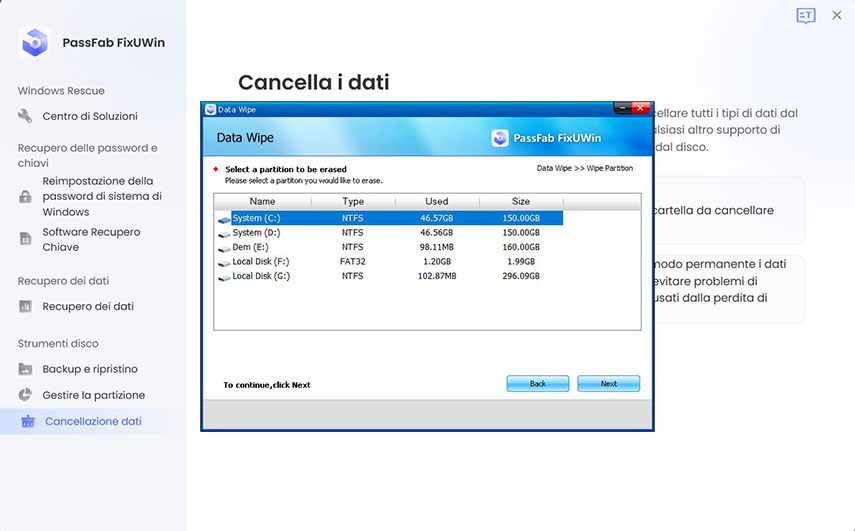
Task: Sort the list by Used column header
Action: [x=437, y=201]
